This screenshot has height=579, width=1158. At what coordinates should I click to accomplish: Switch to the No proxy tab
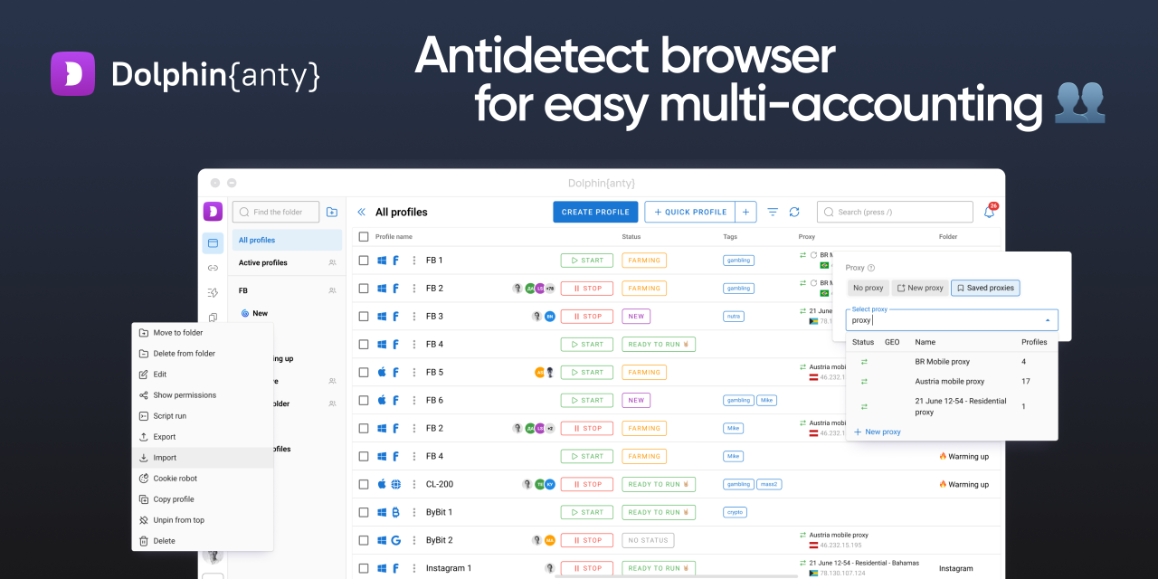click(x=868, y=288)
